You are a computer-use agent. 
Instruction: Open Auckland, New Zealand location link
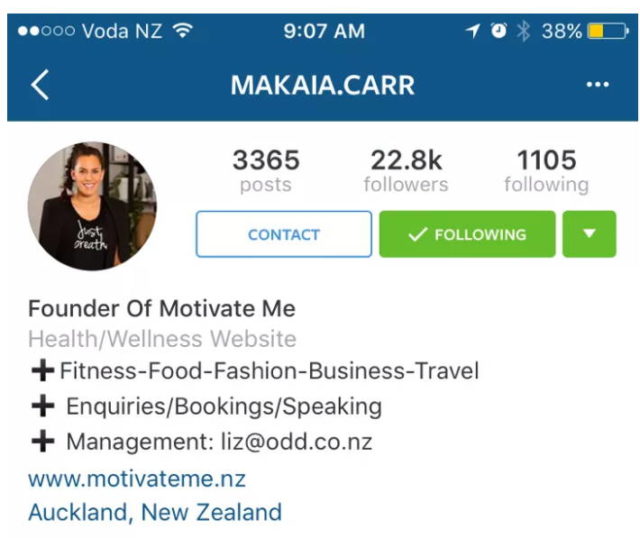[155, 512]
